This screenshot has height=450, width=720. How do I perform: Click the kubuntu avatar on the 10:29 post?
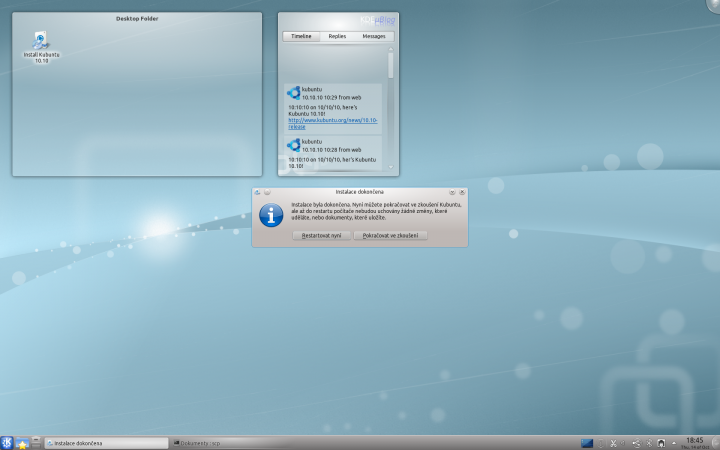click(x=293, y=93)
